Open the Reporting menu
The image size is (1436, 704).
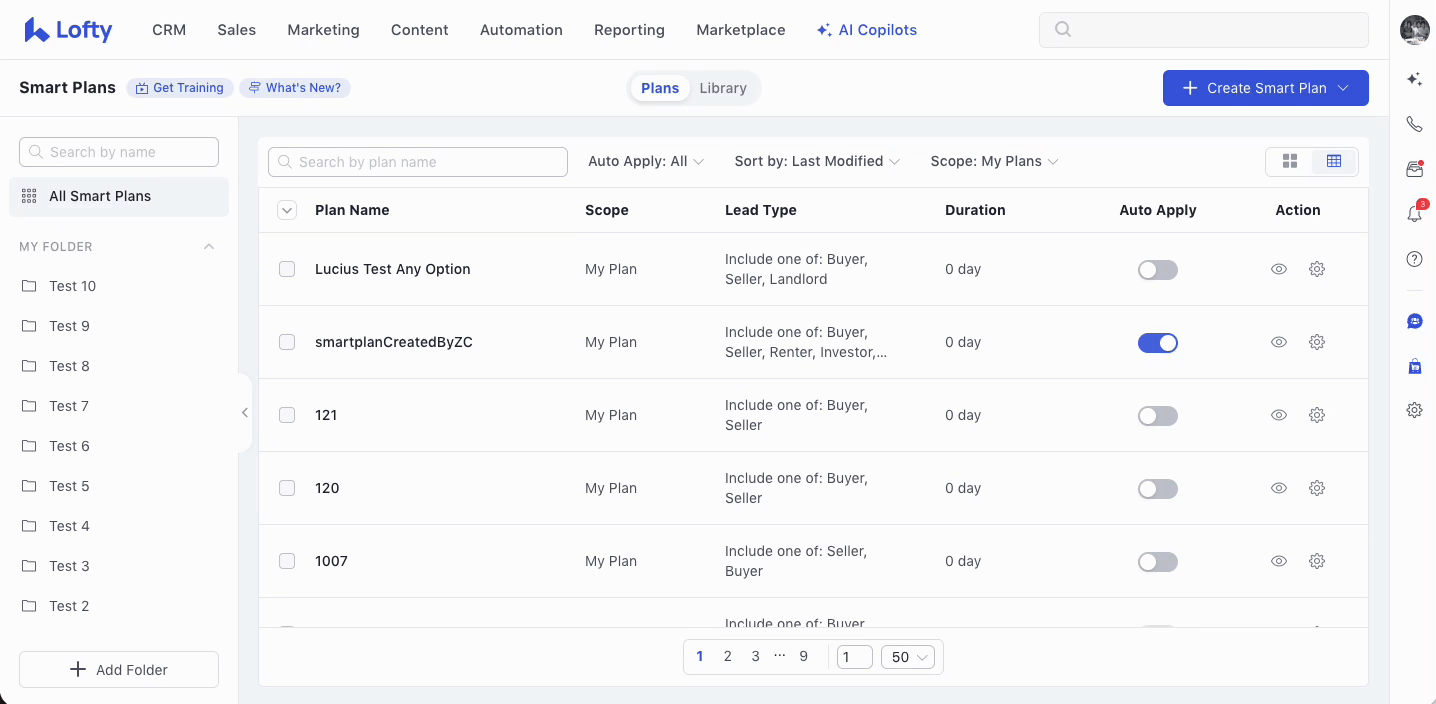click(629, 30)
